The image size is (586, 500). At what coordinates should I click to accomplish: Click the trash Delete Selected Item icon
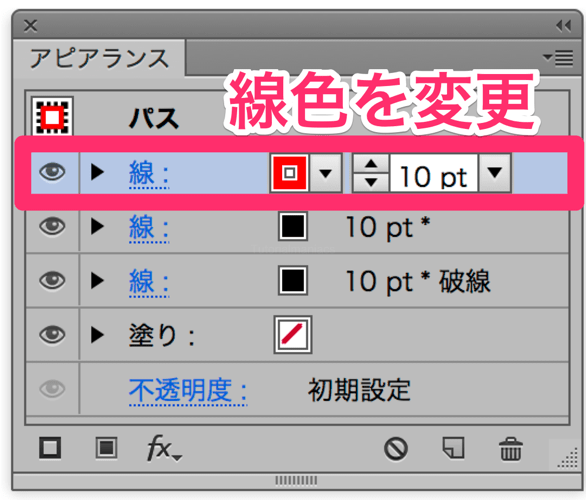click(x=511, y=449)
